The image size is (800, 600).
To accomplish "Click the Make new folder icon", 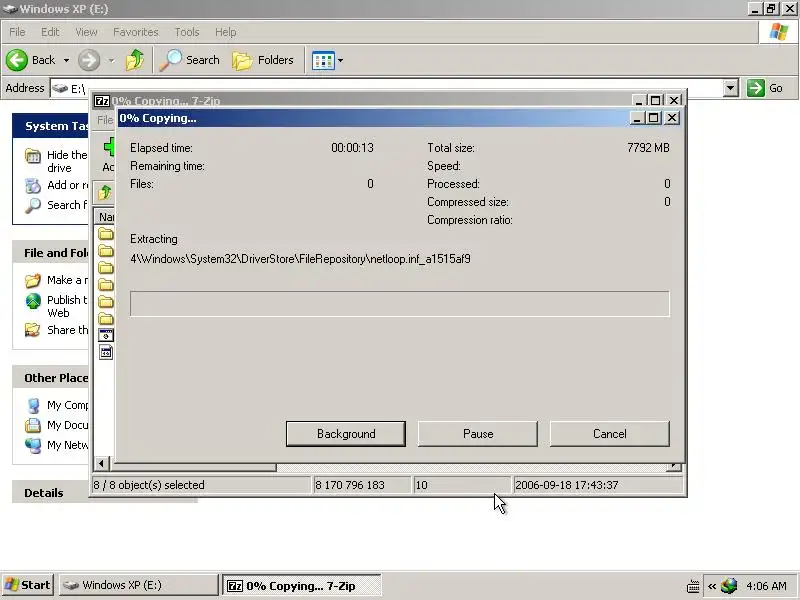I will [x=33, y=280].
